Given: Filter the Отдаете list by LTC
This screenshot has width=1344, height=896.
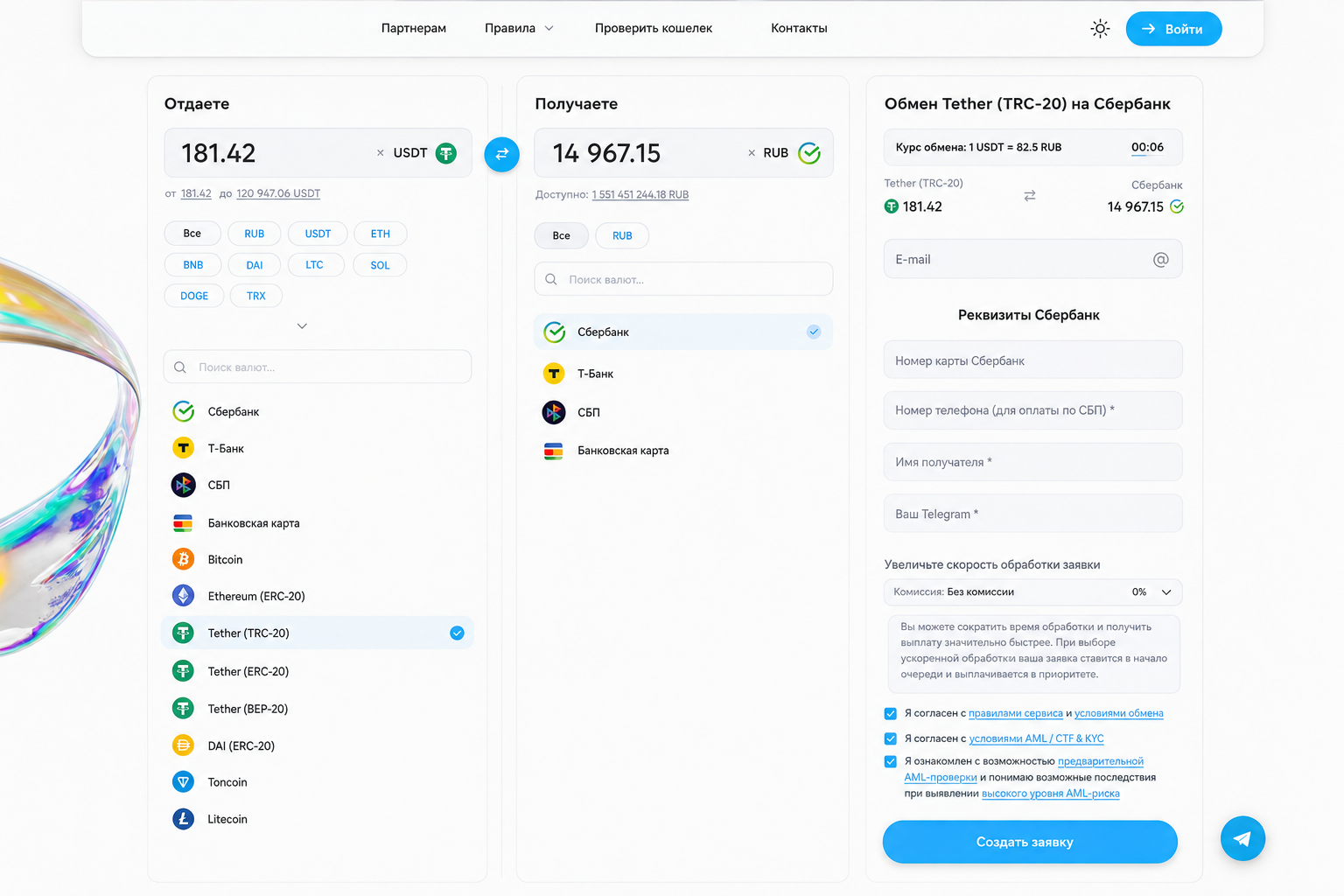Looking at the screenshot, I should 314,265.
